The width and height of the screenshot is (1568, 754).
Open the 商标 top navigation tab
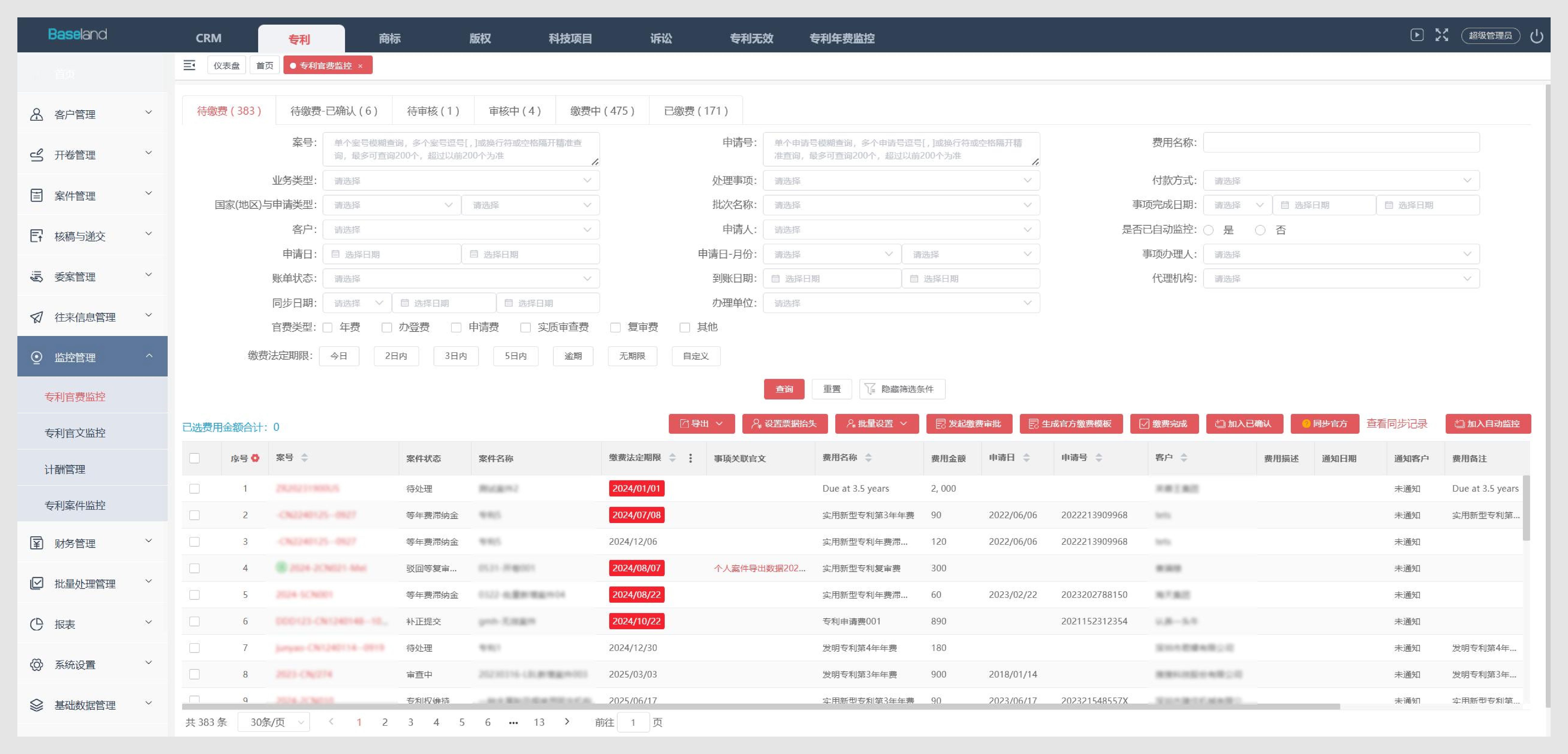[x=390, y=38]
